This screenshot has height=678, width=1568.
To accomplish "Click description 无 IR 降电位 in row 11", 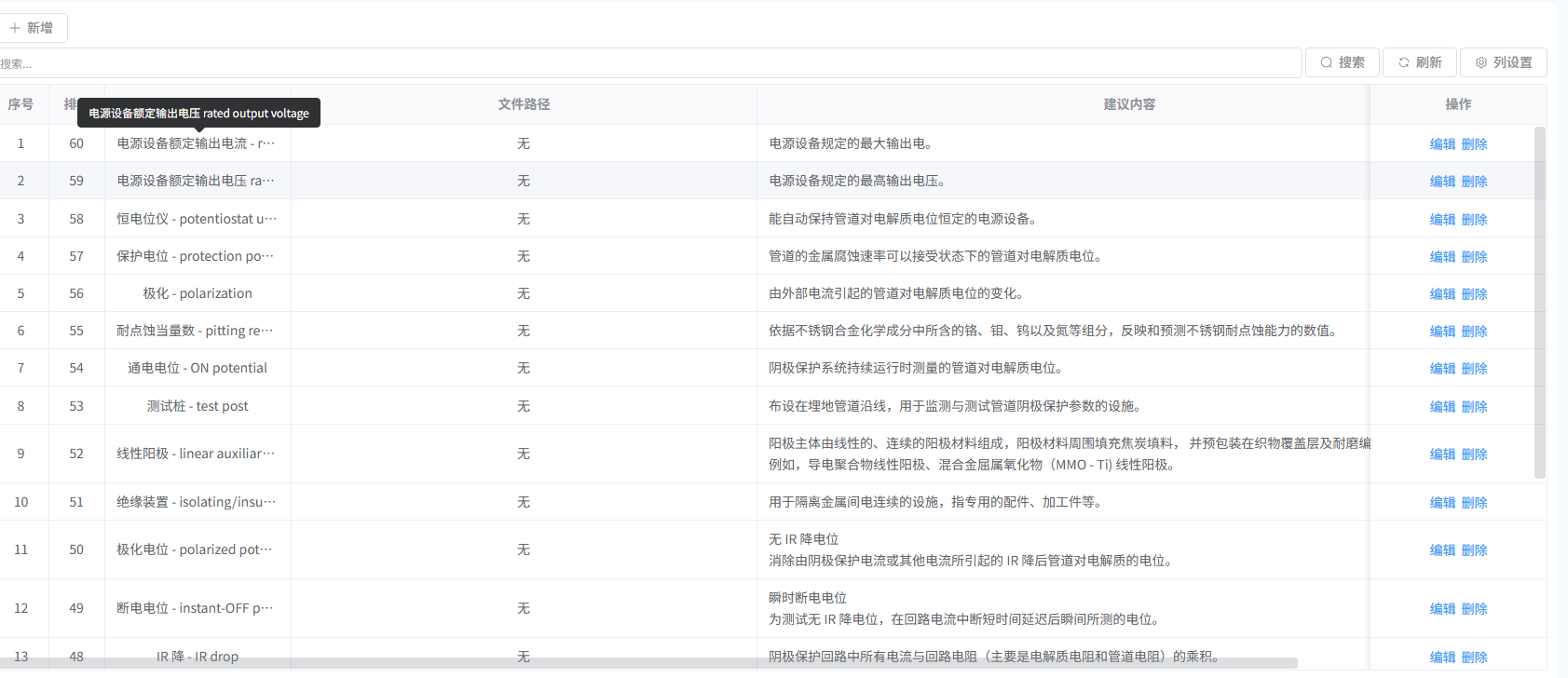I will tap(803, 539).
